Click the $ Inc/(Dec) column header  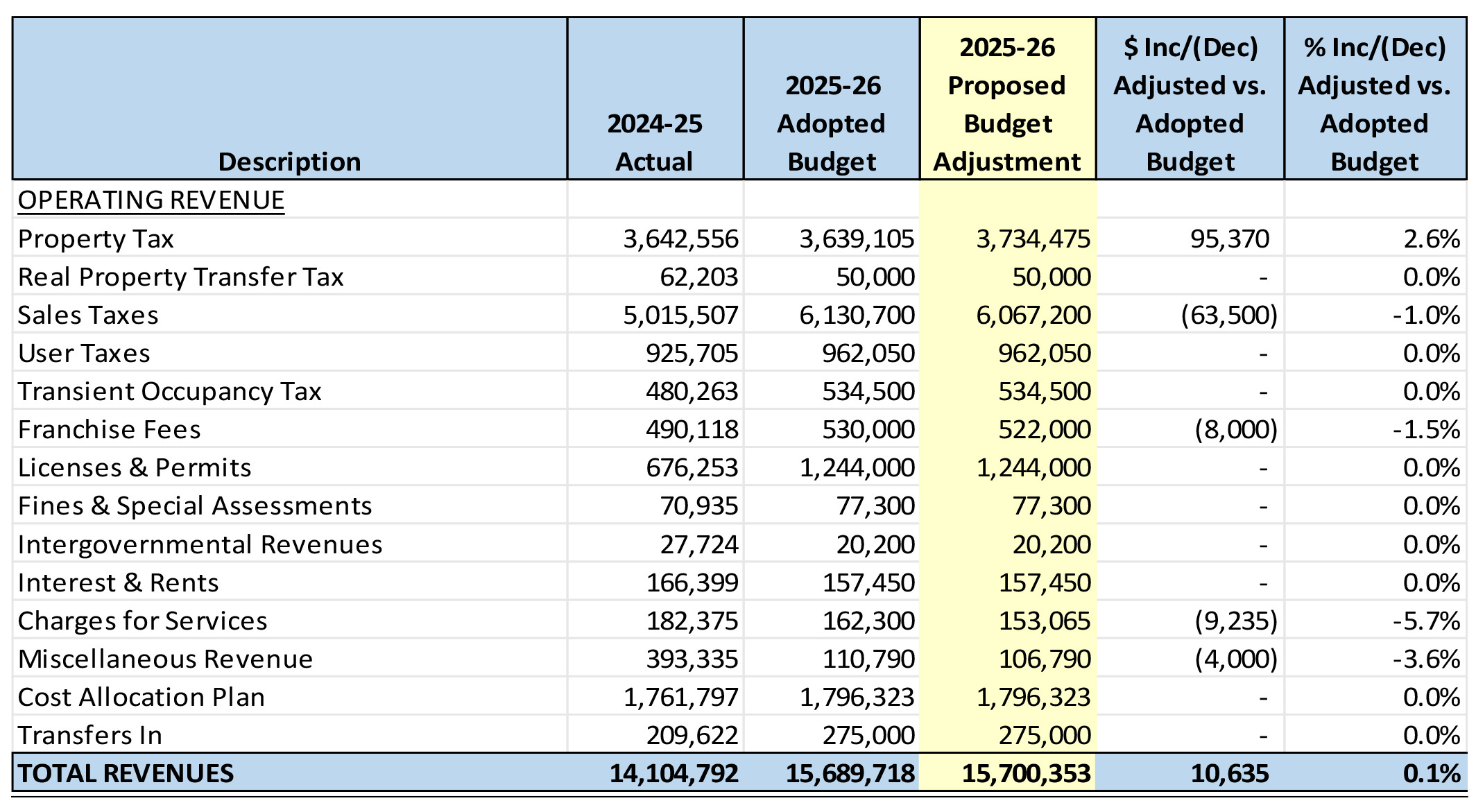pos(1190,104)
